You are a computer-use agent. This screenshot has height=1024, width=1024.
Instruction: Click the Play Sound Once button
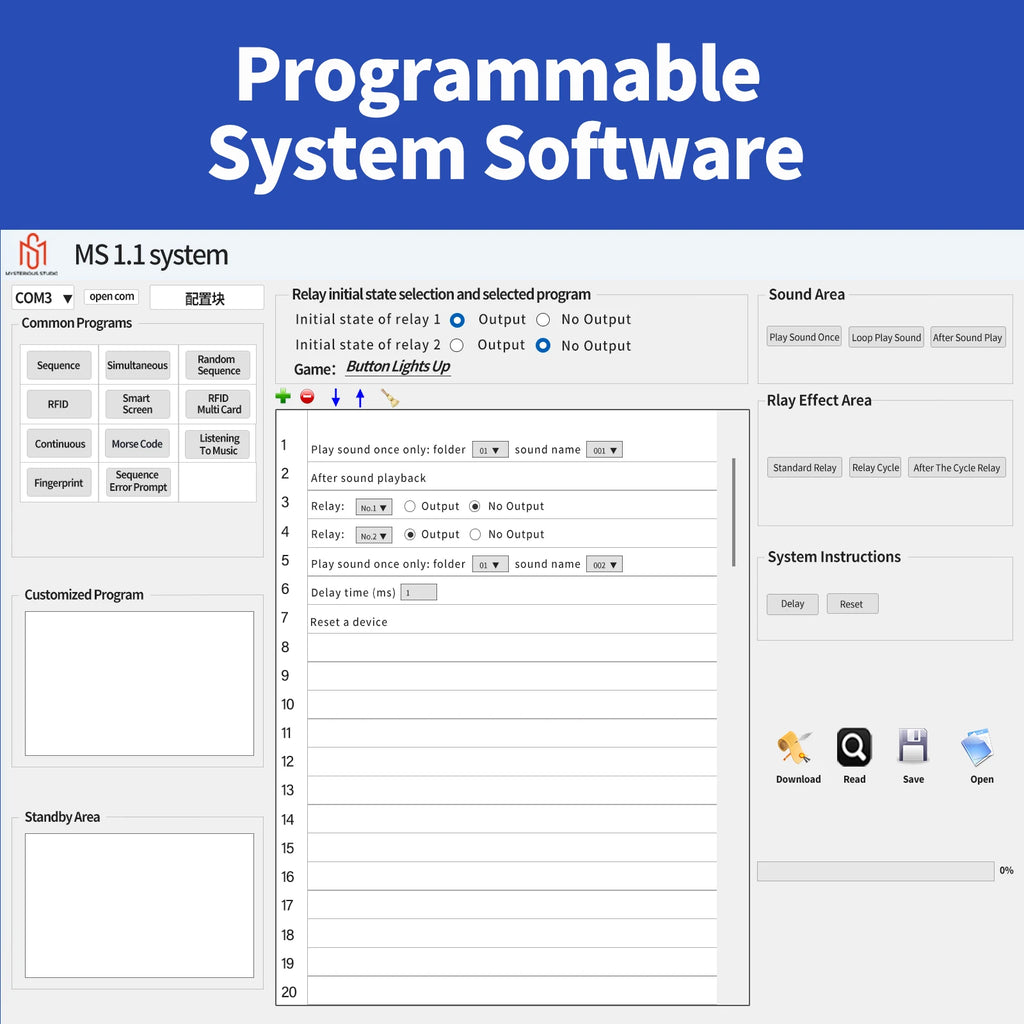pos(804,337)
